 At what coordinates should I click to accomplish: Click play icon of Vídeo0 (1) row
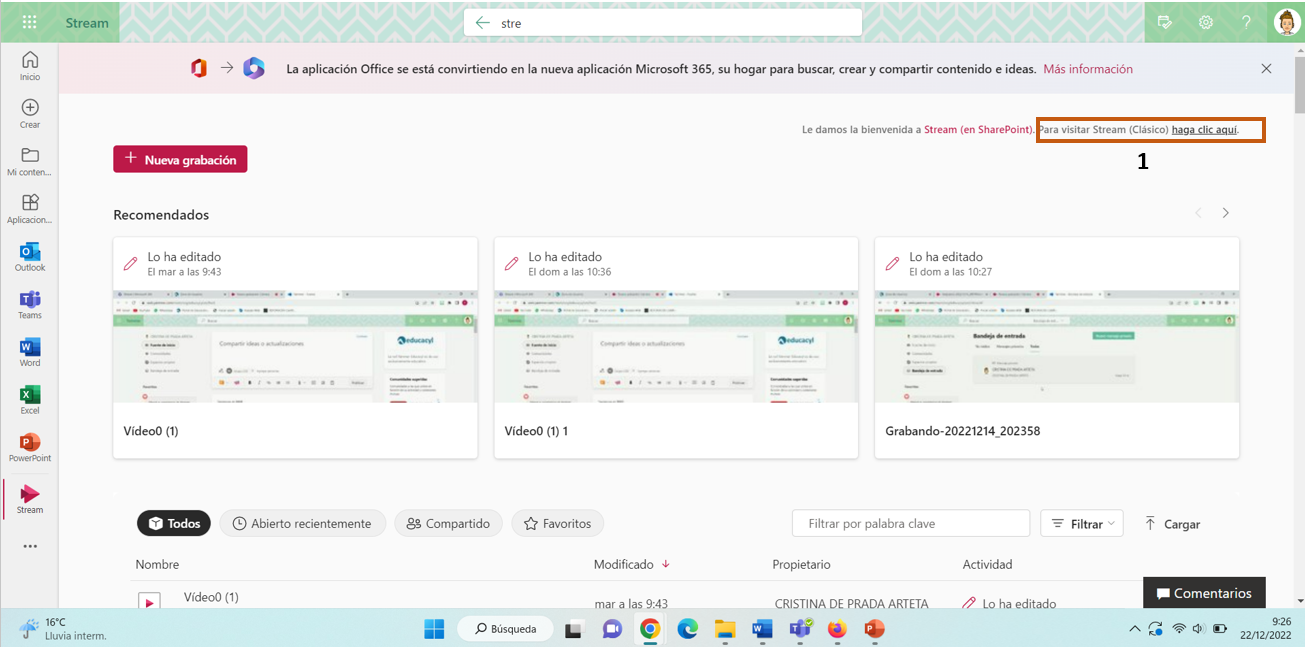pyautogui.click(x=149, y=602)
